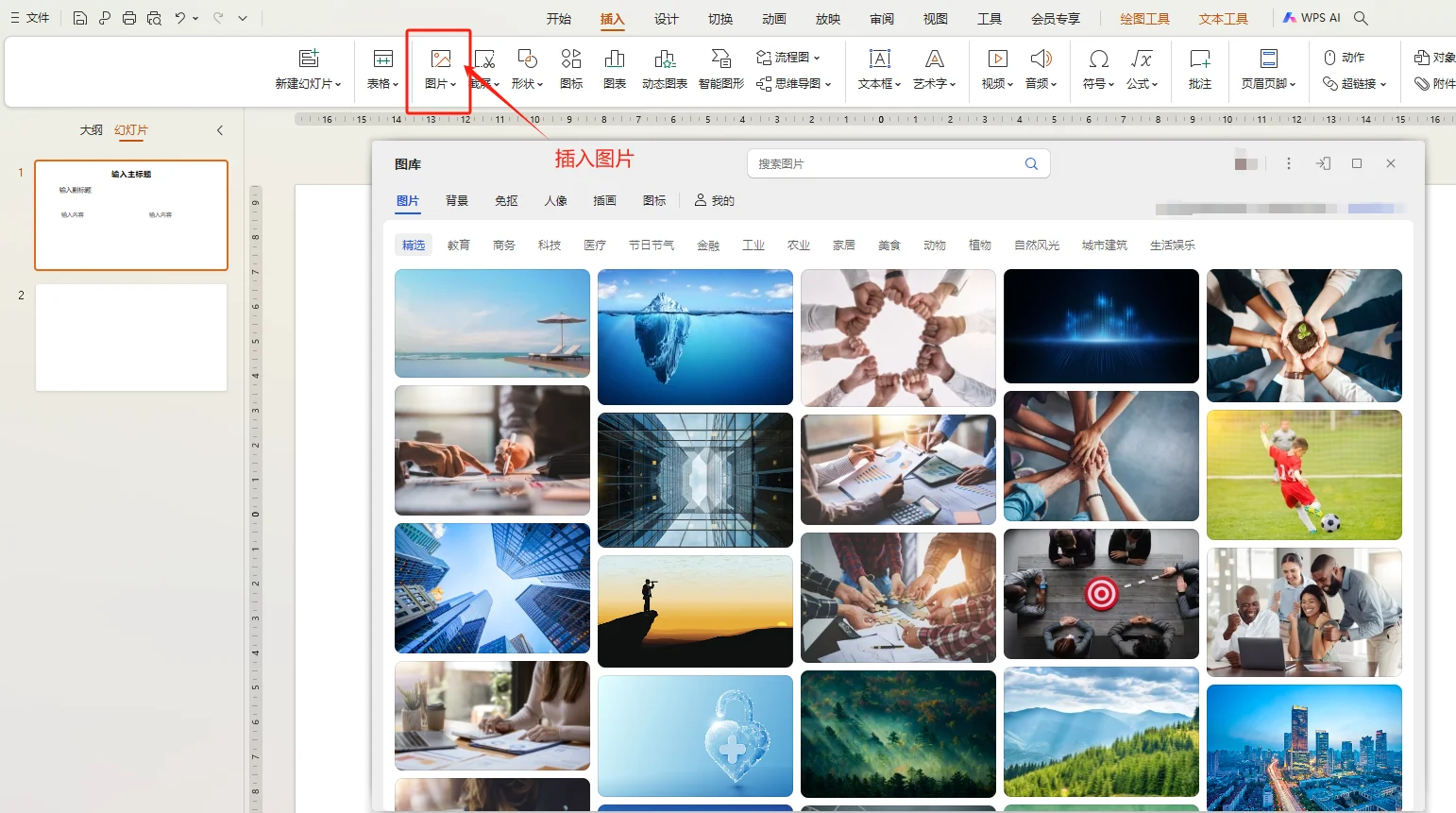Collapse the slide panel with the chevron
1456x813 pixels.
click(220, 130)
